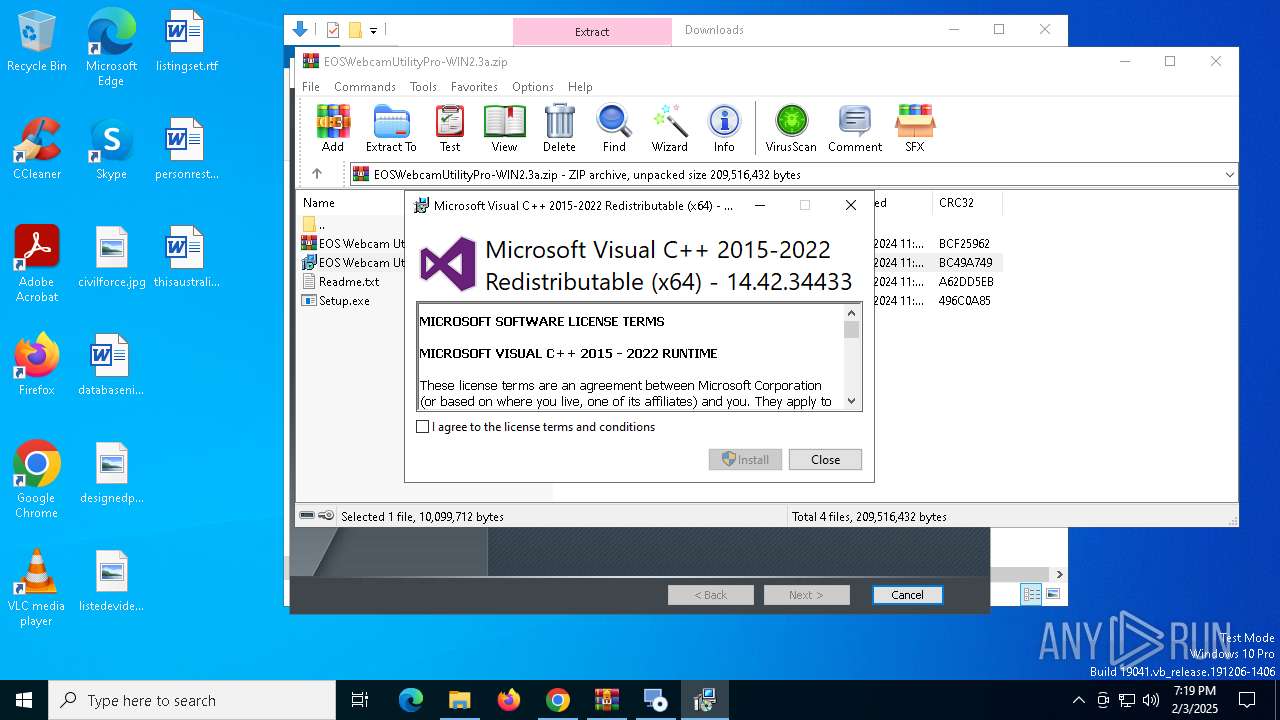Open the File menu in WinRAR

point(311,87)
